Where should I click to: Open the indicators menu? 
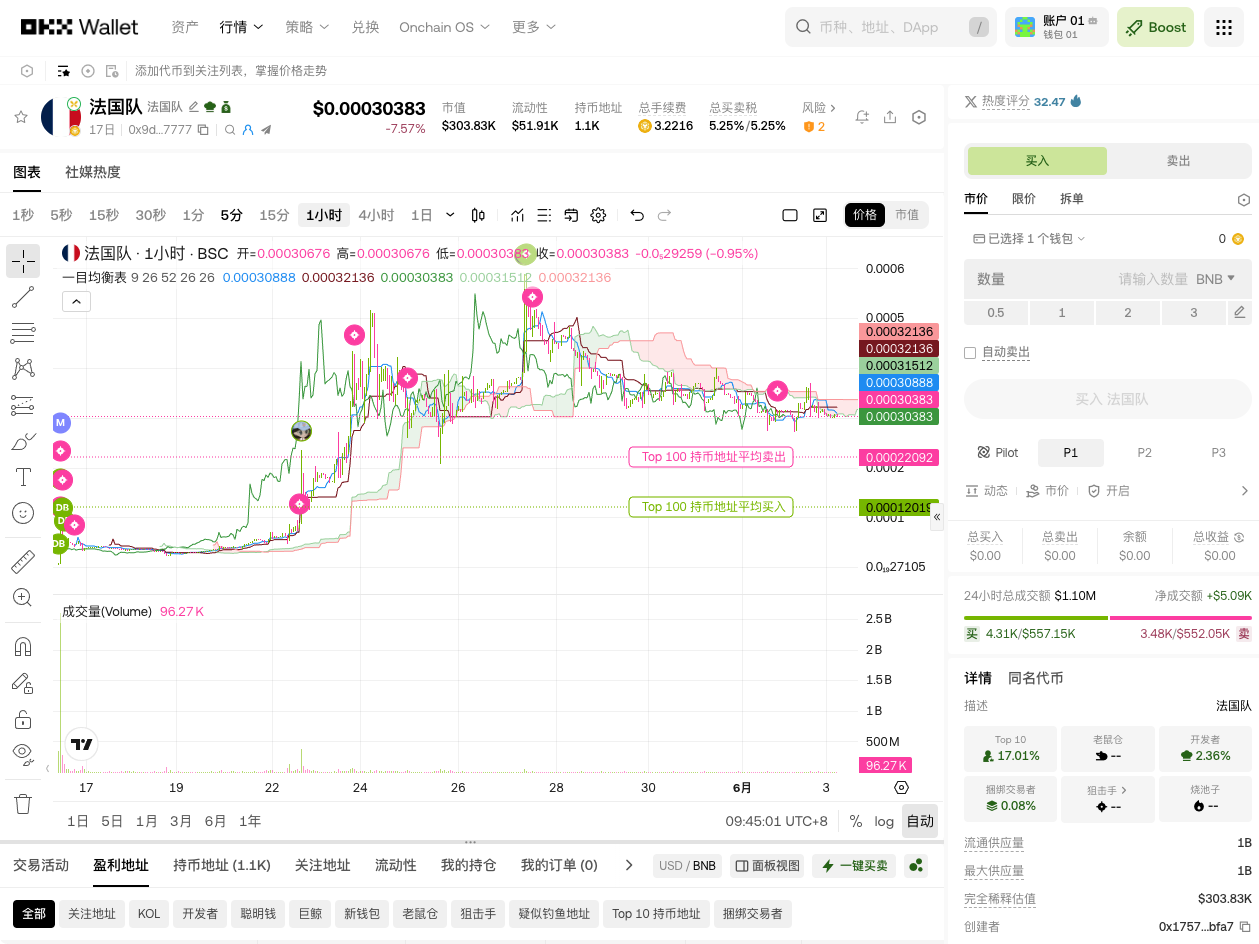click(x=517, y=215)
